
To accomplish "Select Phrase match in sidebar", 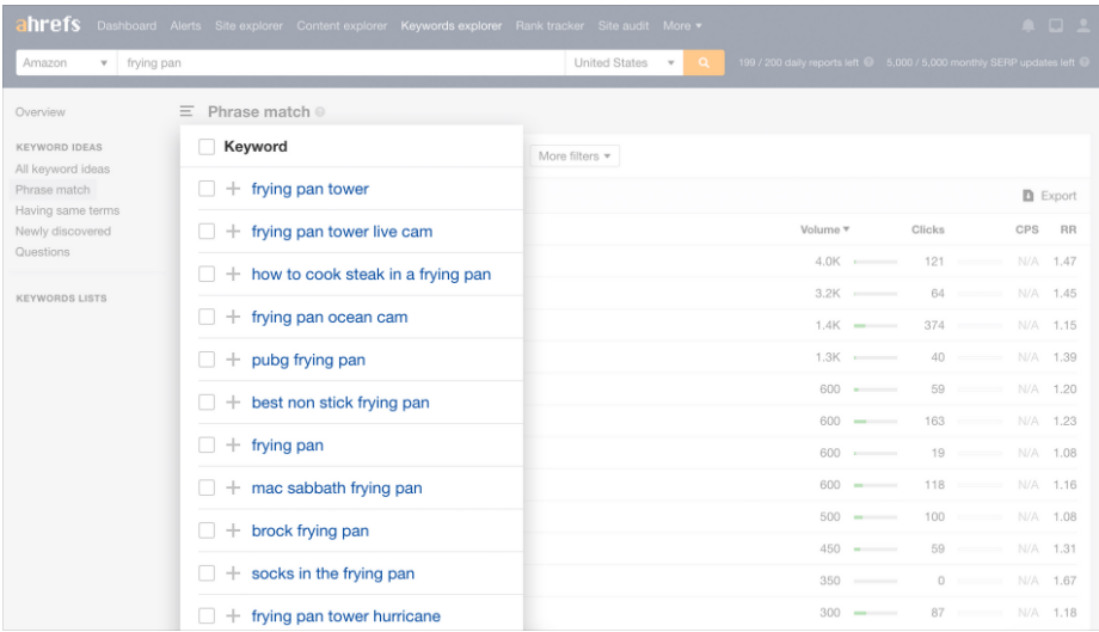I will [53, 190].
